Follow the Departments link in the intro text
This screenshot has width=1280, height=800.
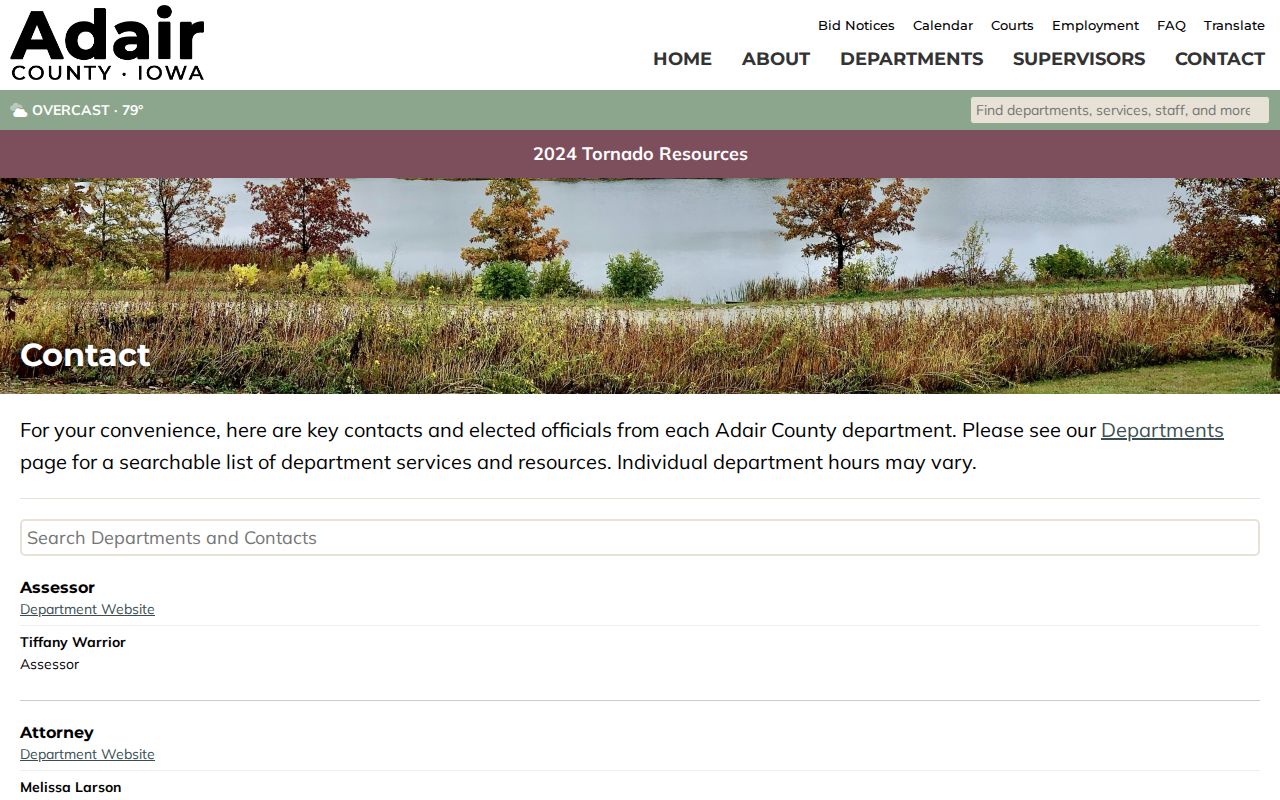(1162, 430)
